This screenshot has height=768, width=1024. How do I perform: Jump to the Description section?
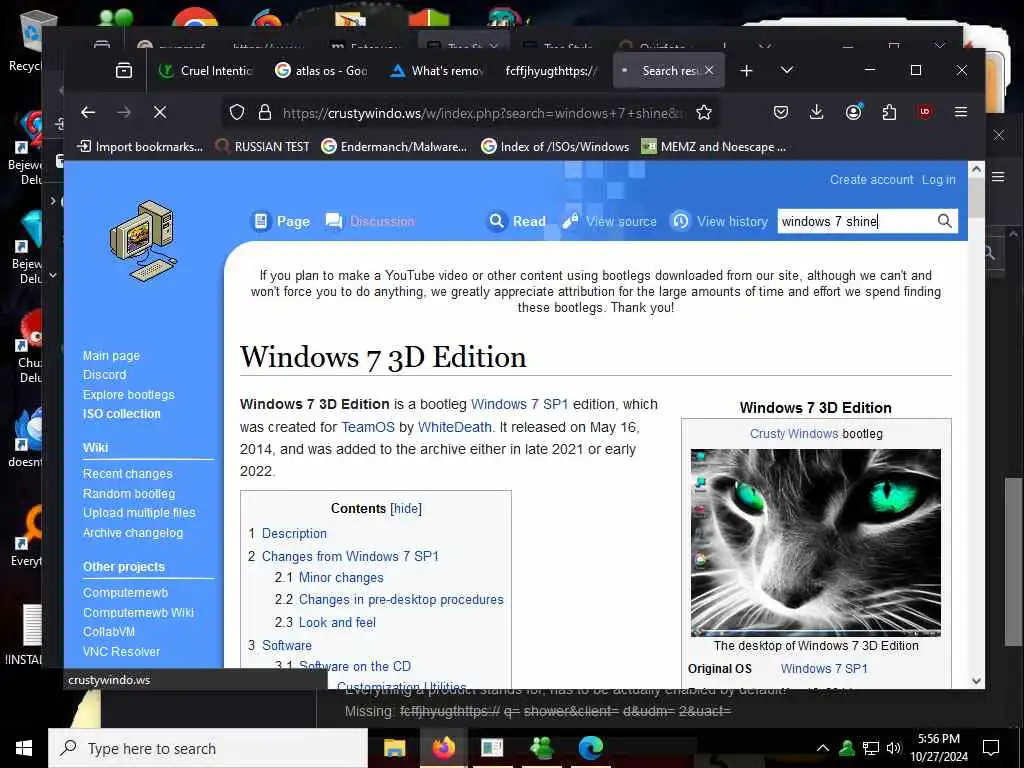click(x=294, y=534)
